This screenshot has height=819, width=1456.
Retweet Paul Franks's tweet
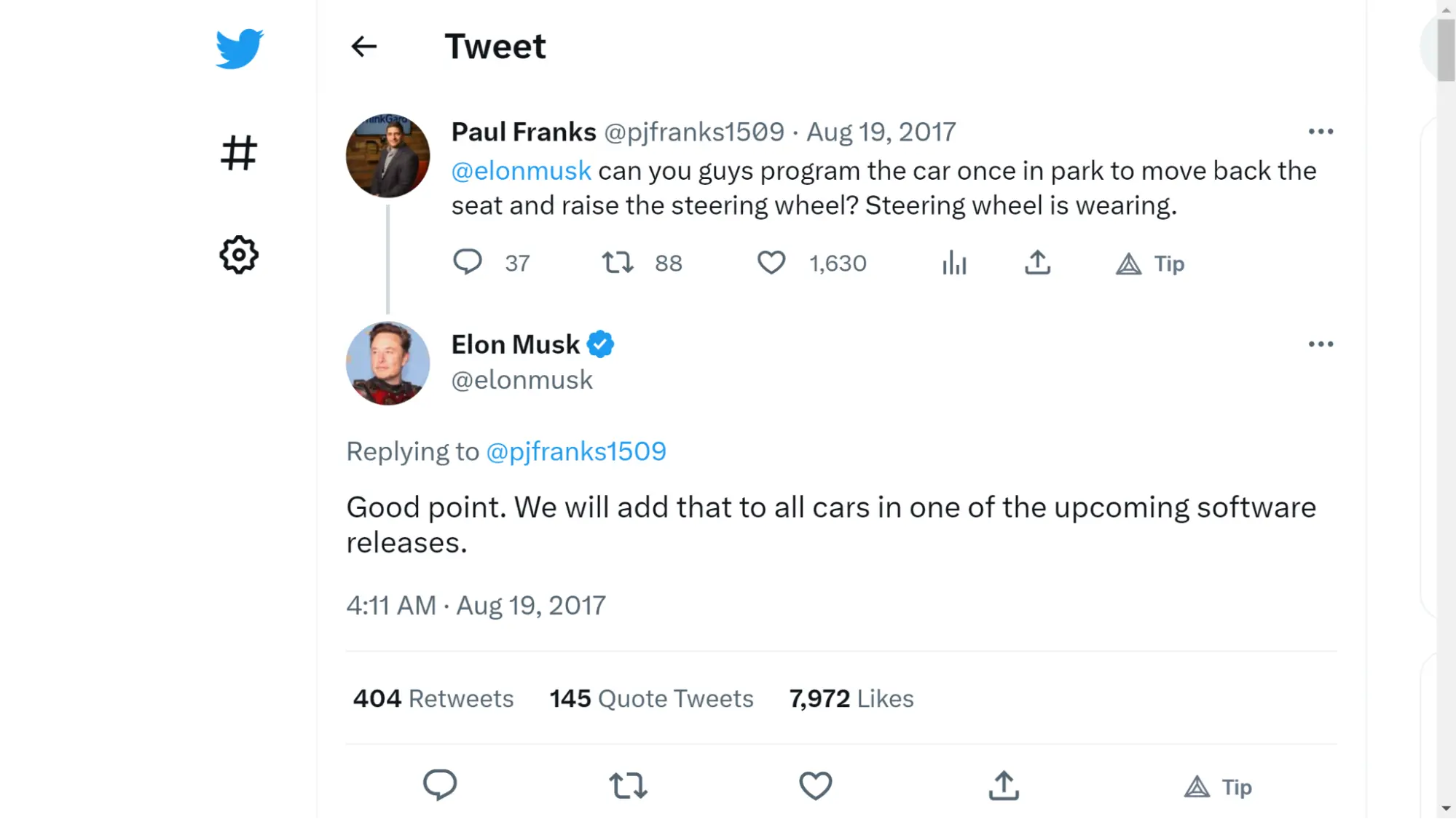(x=616, y=263)
